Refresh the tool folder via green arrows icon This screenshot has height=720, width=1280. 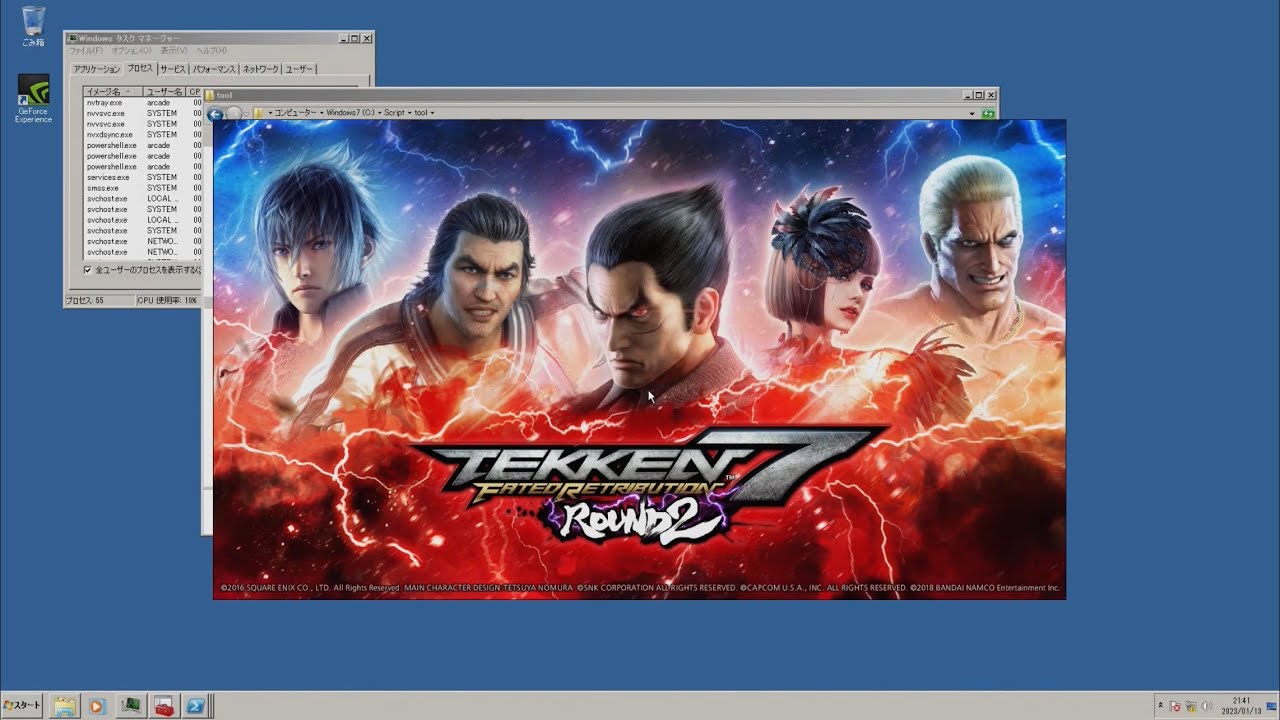(x=988, y=113)
